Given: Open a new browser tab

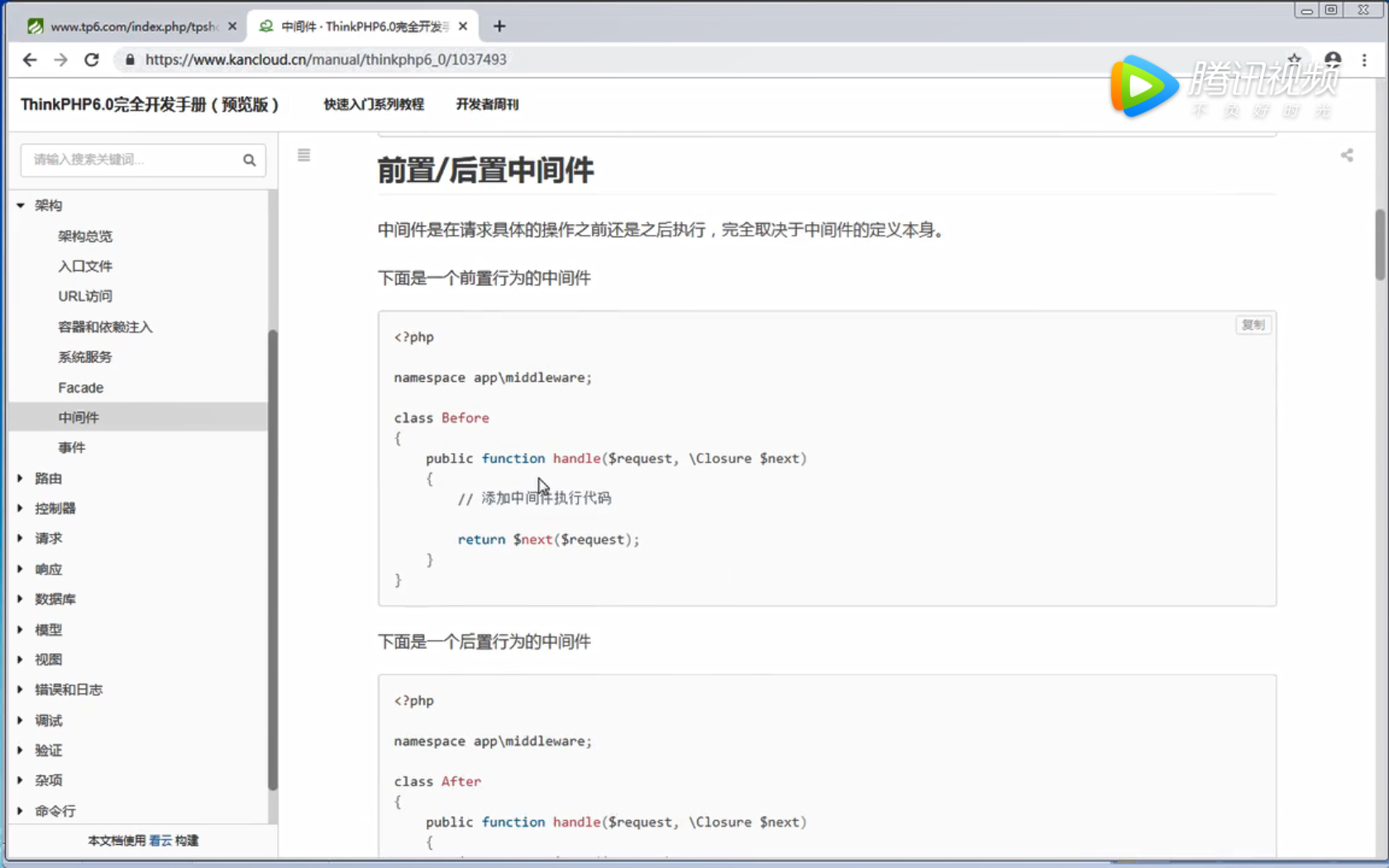Looking at the screenshot, I should coord(499,26).
